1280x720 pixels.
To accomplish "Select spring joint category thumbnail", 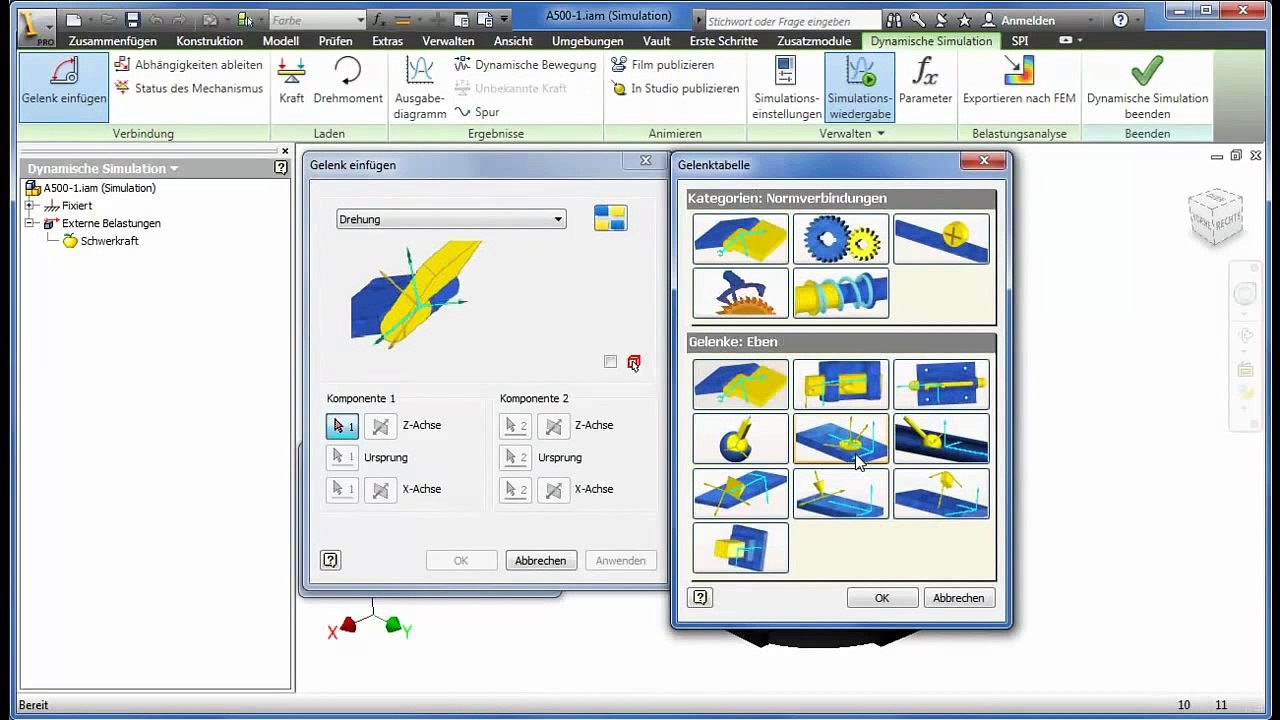I will (x=841, y=292).
